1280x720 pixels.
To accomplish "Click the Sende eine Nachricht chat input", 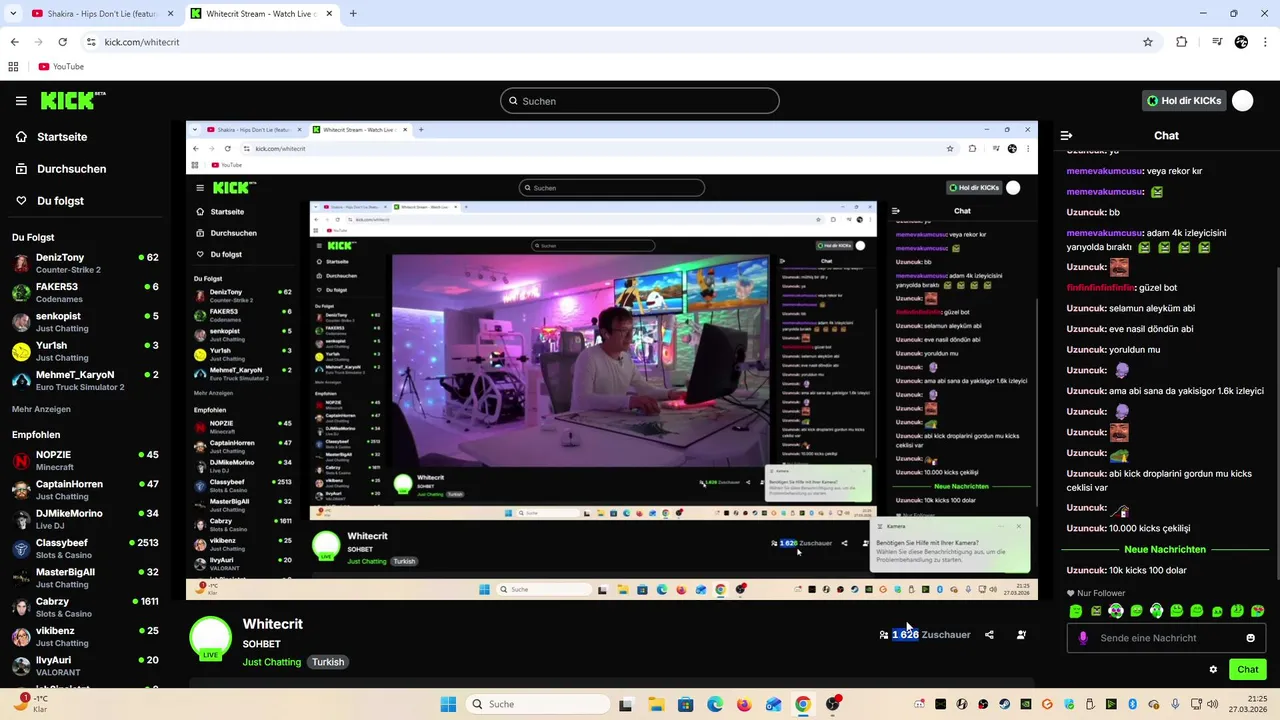I will 1166,638.
